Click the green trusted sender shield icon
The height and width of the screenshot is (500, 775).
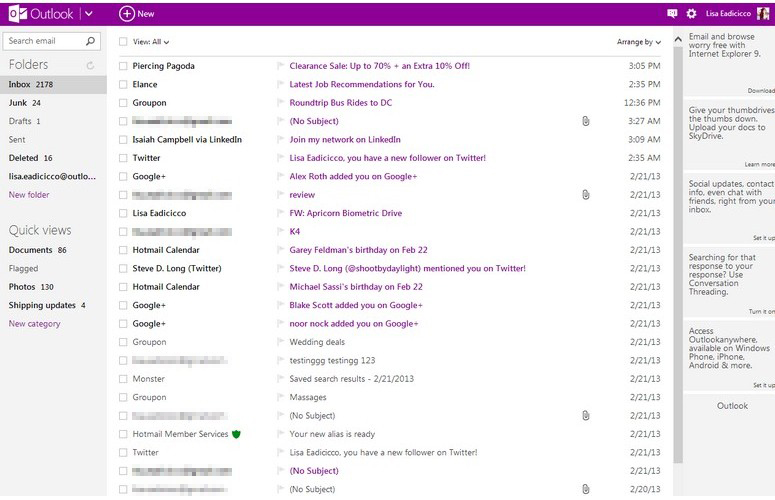pyautogui.click(x=236, y=434)
